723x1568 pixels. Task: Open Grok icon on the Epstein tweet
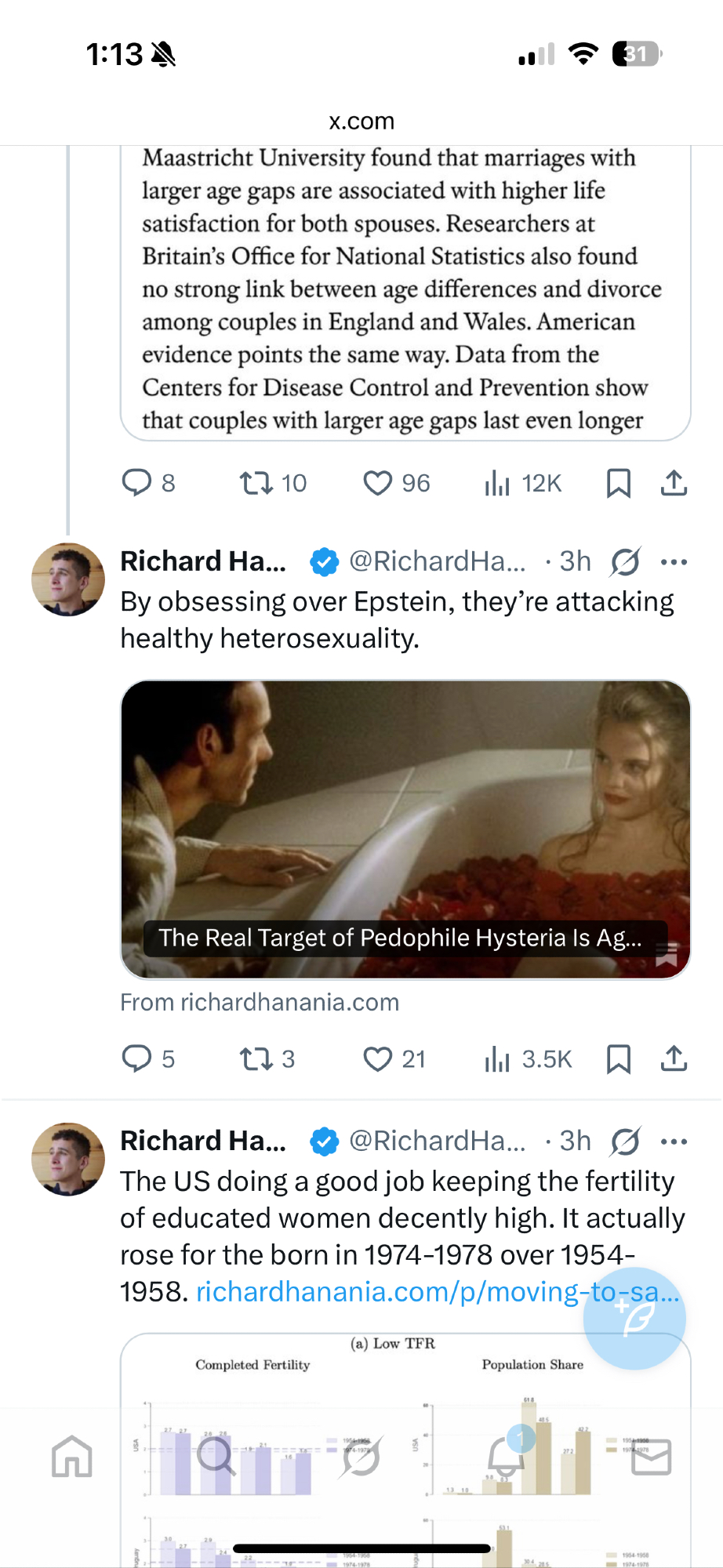(x=625, y=561)
